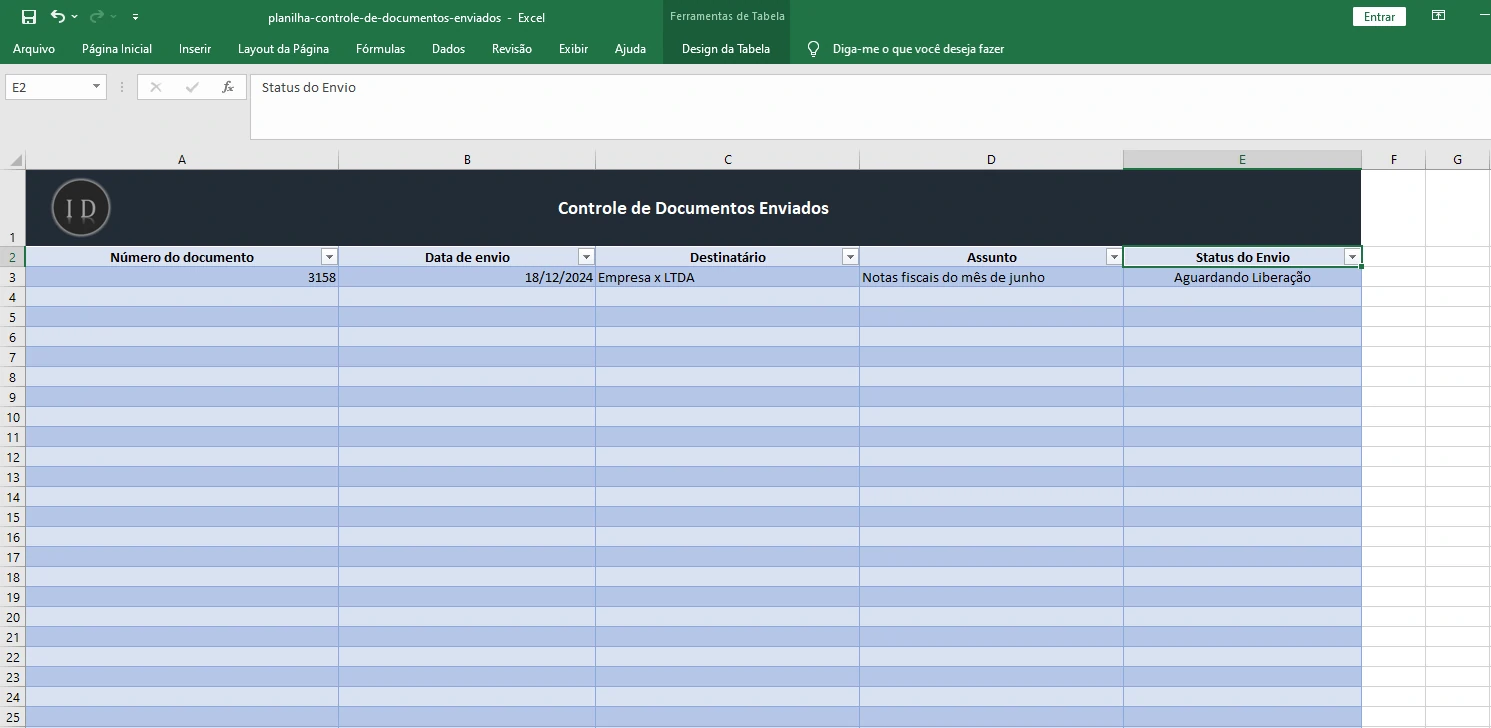Cancel entry using the X icon
The height and width of the screenshot is (728, 1491).
pos(155,87)
